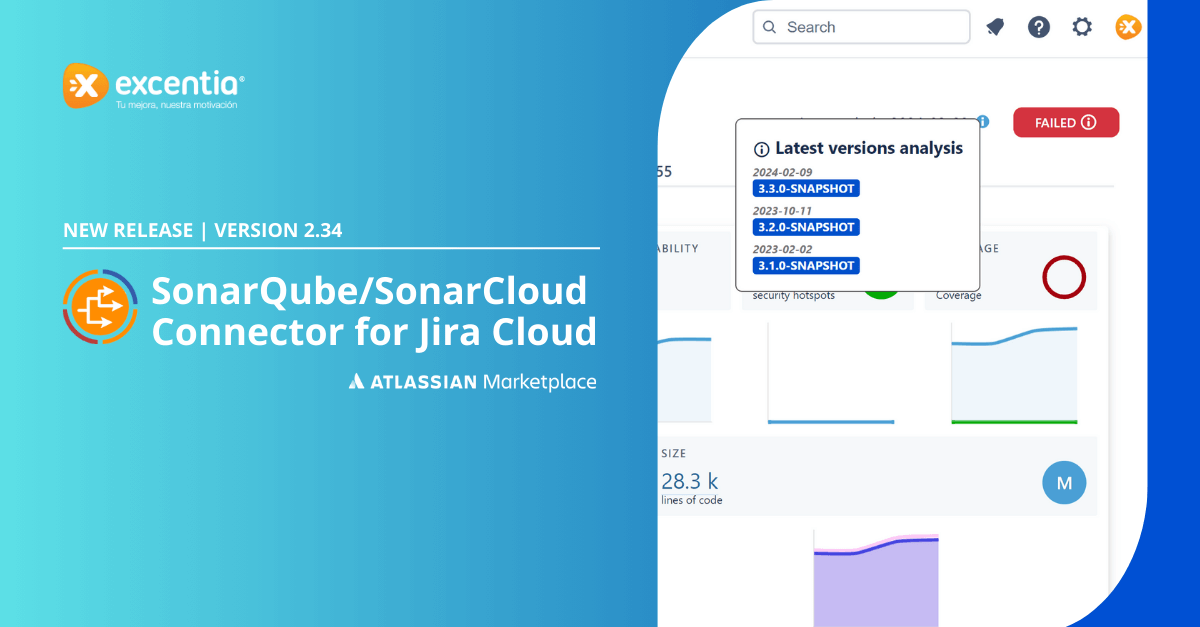Viewport: 1200px width, 627px height.
Task: Click the coverage trend chart
Action: pyautogui.click(x=1014, y=373)
